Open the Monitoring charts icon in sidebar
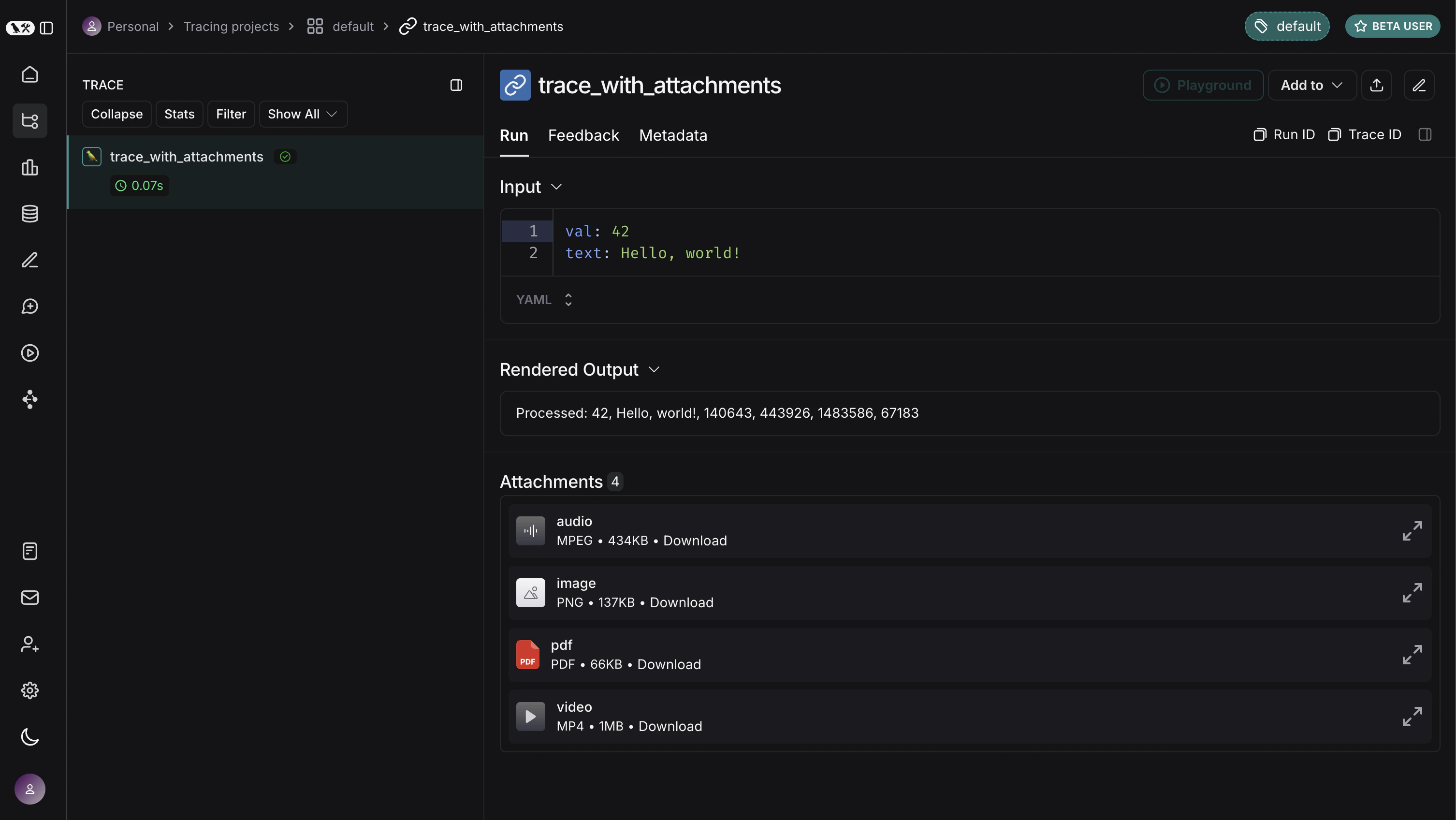The image size is (1456, 820). [29, 167]
